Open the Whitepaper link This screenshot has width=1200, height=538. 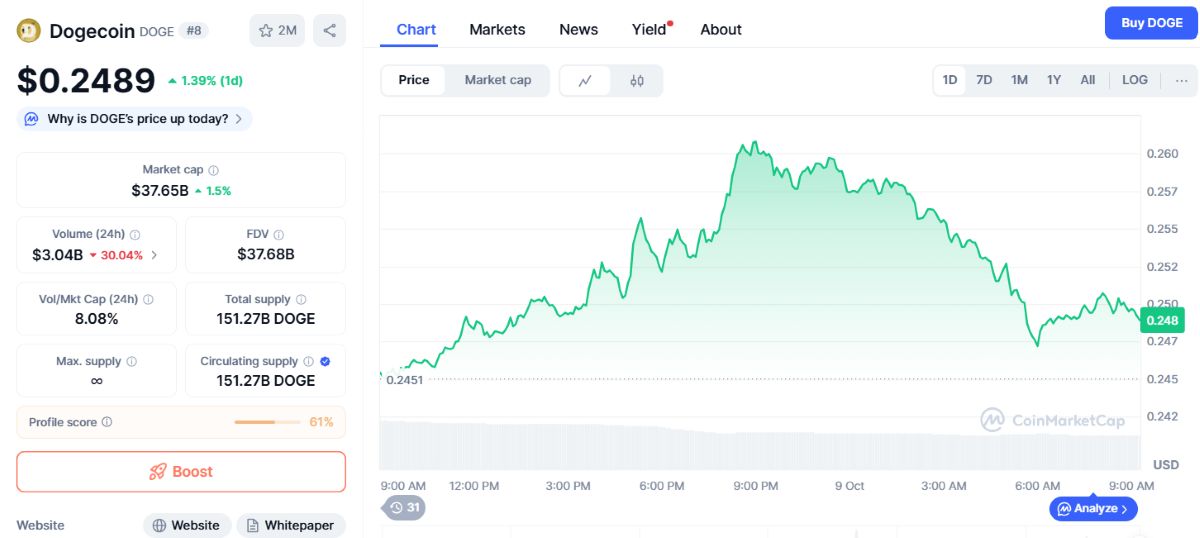coord(291,525)
